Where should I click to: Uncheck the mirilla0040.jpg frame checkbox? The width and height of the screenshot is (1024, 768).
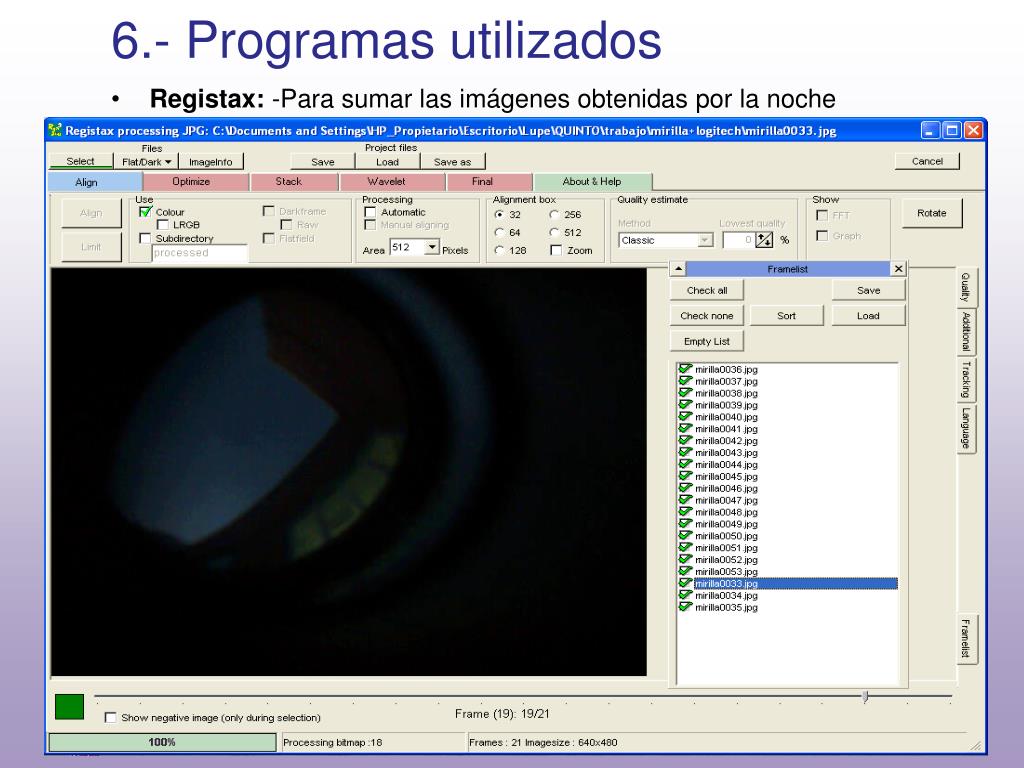[685, 417]
